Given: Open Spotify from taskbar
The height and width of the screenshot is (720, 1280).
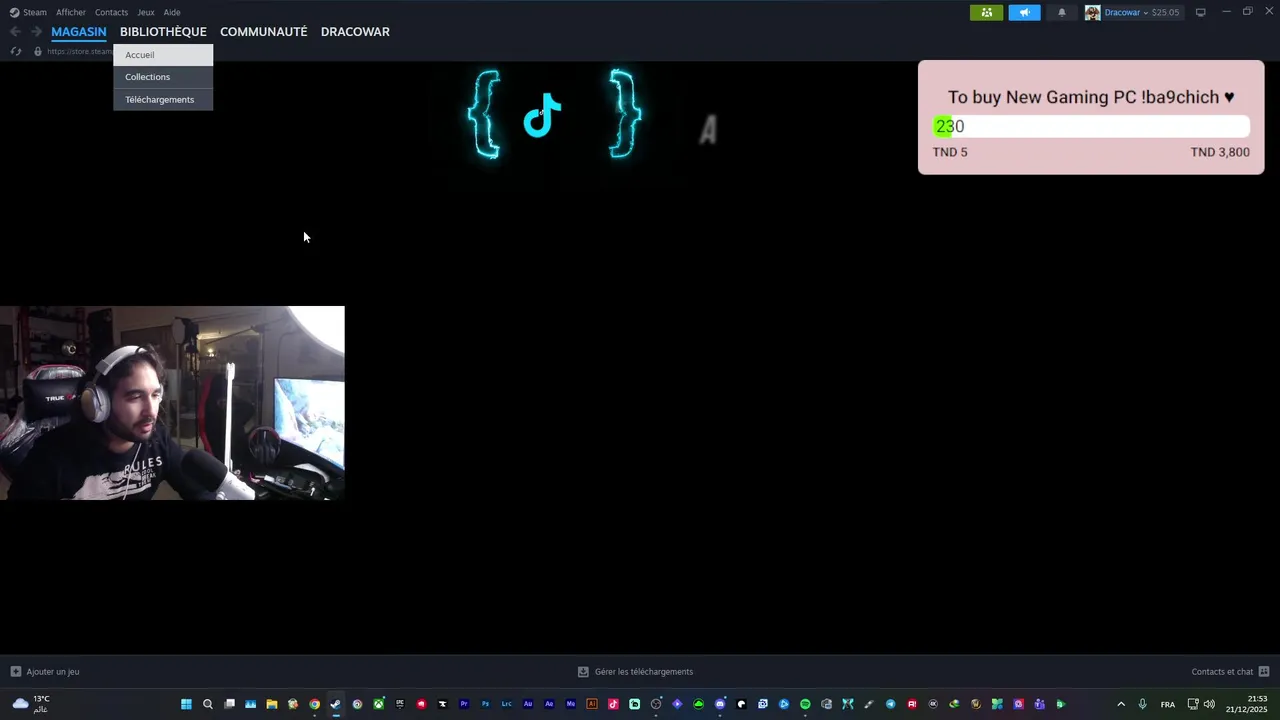Looking at the screenshot, I should click(805, 704).
